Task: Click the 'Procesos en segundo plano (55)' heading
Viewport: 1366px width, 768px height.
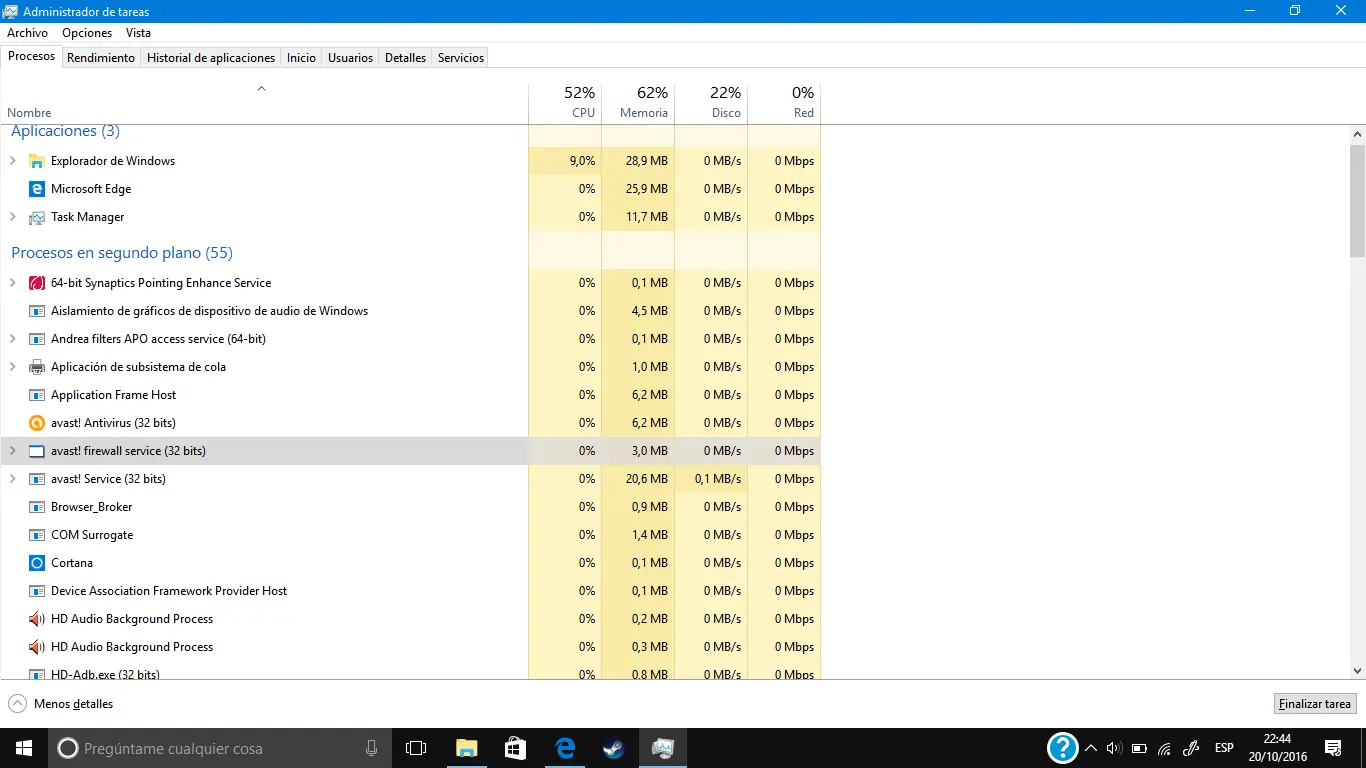Action: coord(122,253)
